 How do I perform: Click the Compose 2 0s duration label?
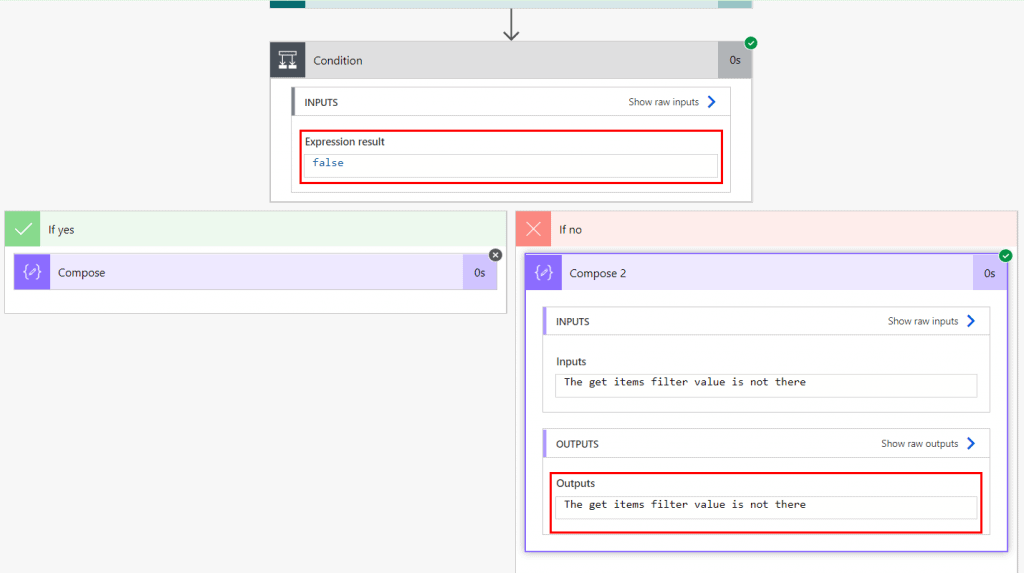coord(990,273)
